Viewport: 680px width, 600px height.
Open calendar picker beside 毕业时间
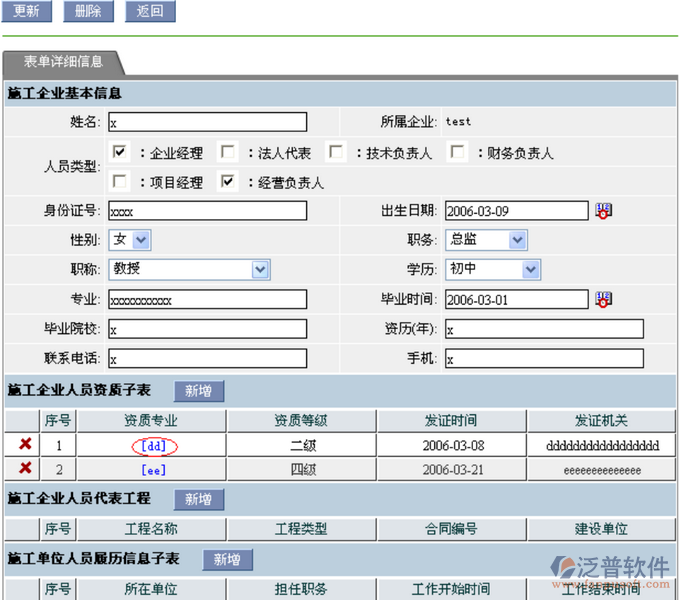tap(603, 300)
